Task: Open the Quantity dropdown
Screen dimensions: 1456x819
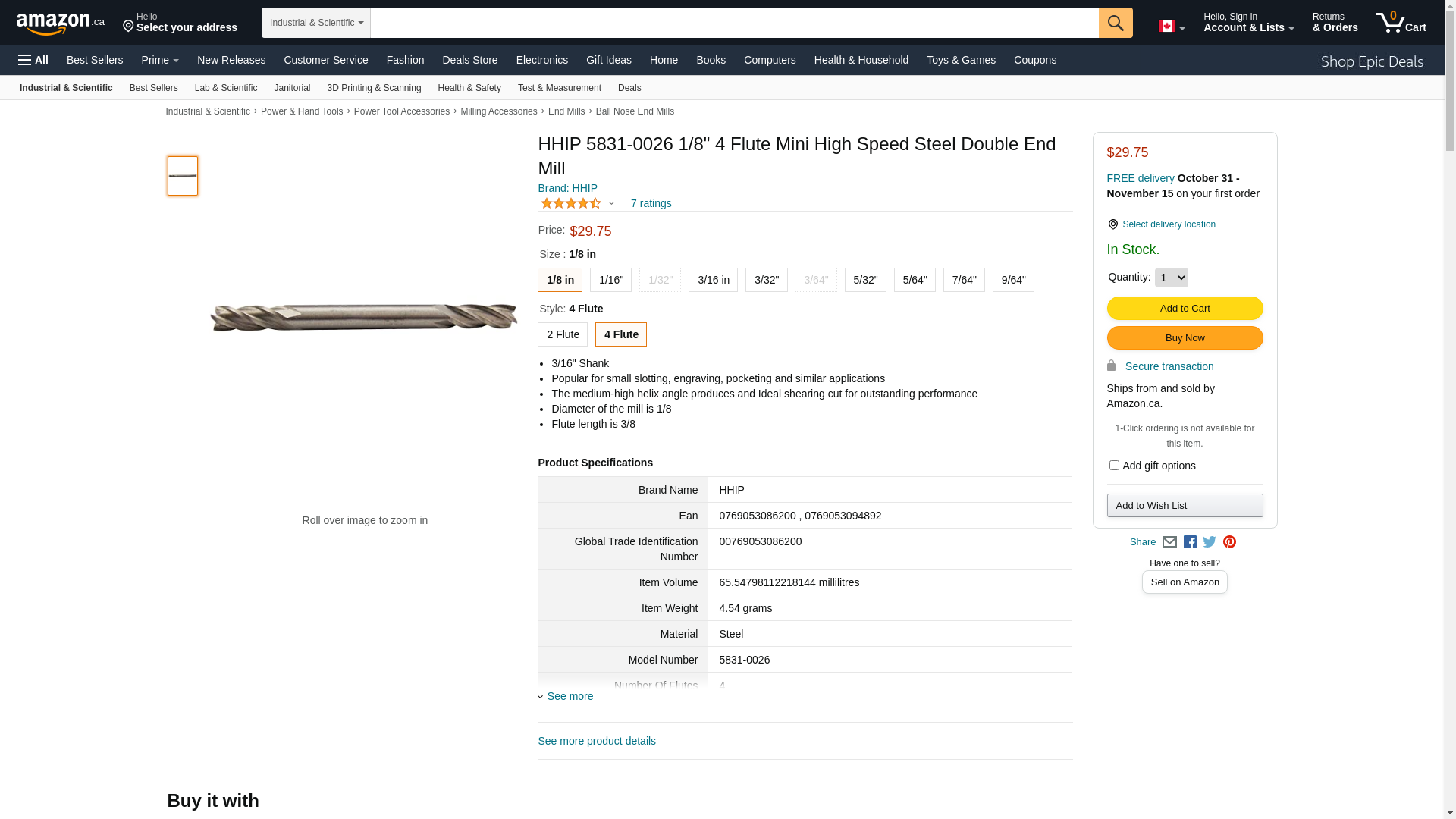Action: [x=1171, y=278]
